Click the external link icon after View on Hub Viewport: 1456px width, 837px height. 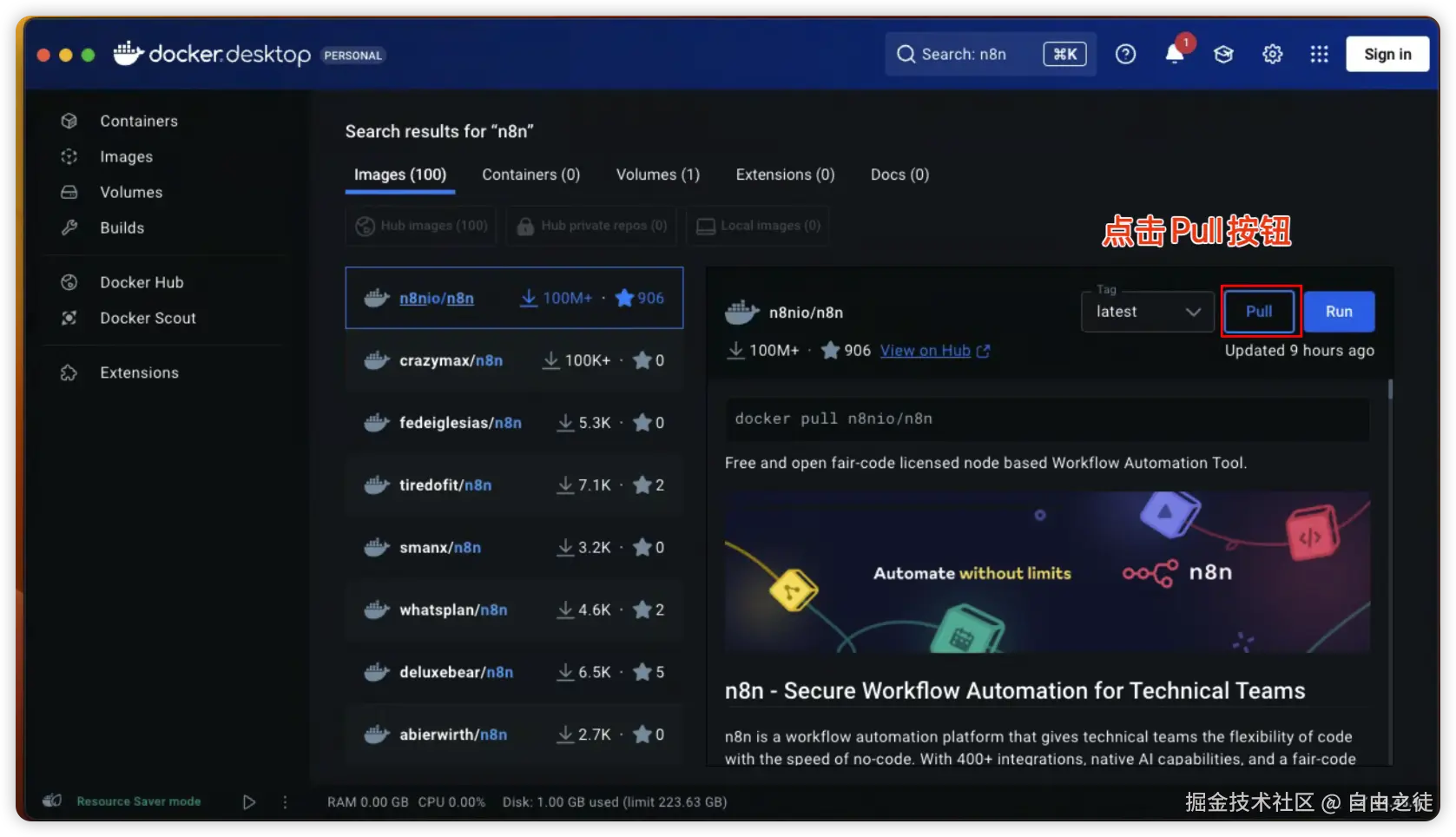[983, 351]
